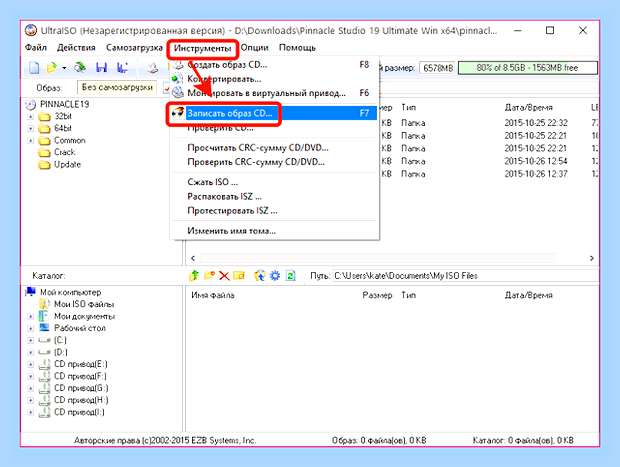620x467 pixels.
Task: Open the Помощь menu
Action: [x=297, y=48]
